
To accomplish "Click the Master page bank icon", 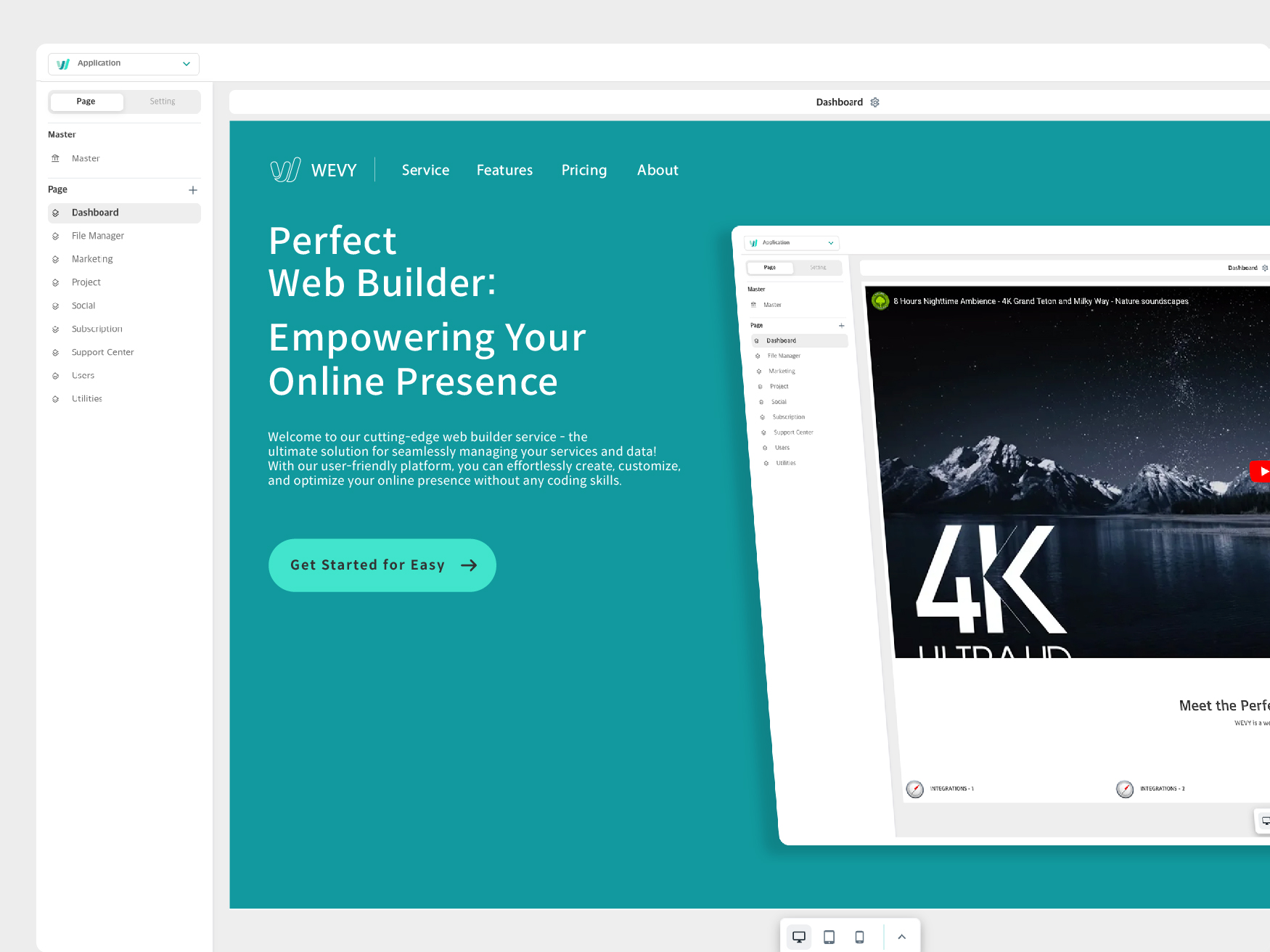I will click(x=56, y=158).
